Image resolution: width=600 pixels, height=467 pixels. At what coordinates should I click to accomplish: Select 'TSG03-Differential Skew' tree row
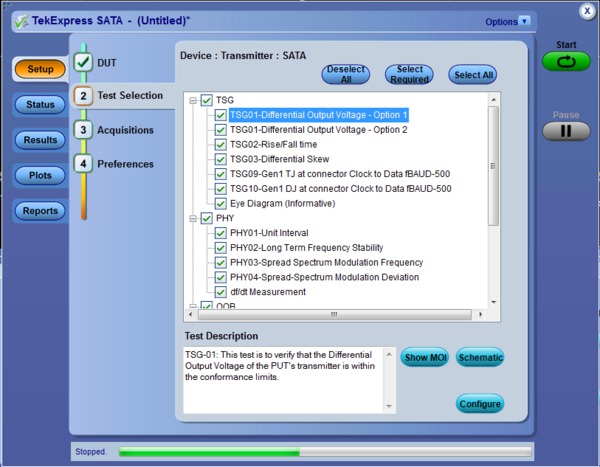click(279, 159)
